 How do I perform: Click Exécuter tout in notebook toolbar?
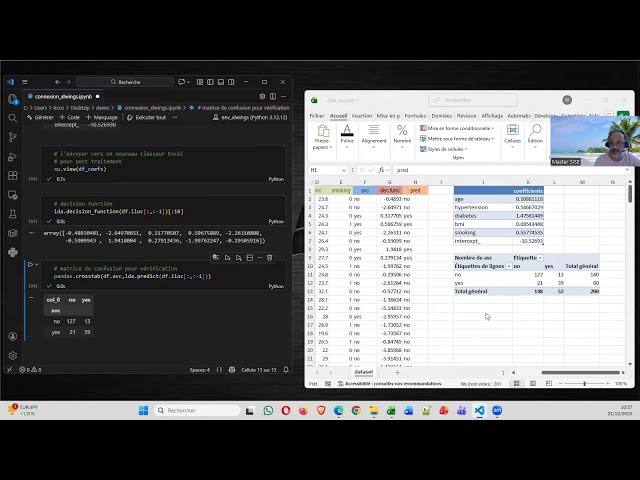click(x=147, y=118)
